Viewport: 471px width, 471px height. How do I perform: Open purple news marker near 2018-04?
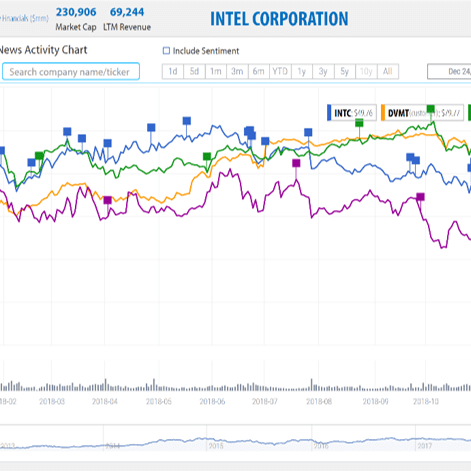point(107,200)
